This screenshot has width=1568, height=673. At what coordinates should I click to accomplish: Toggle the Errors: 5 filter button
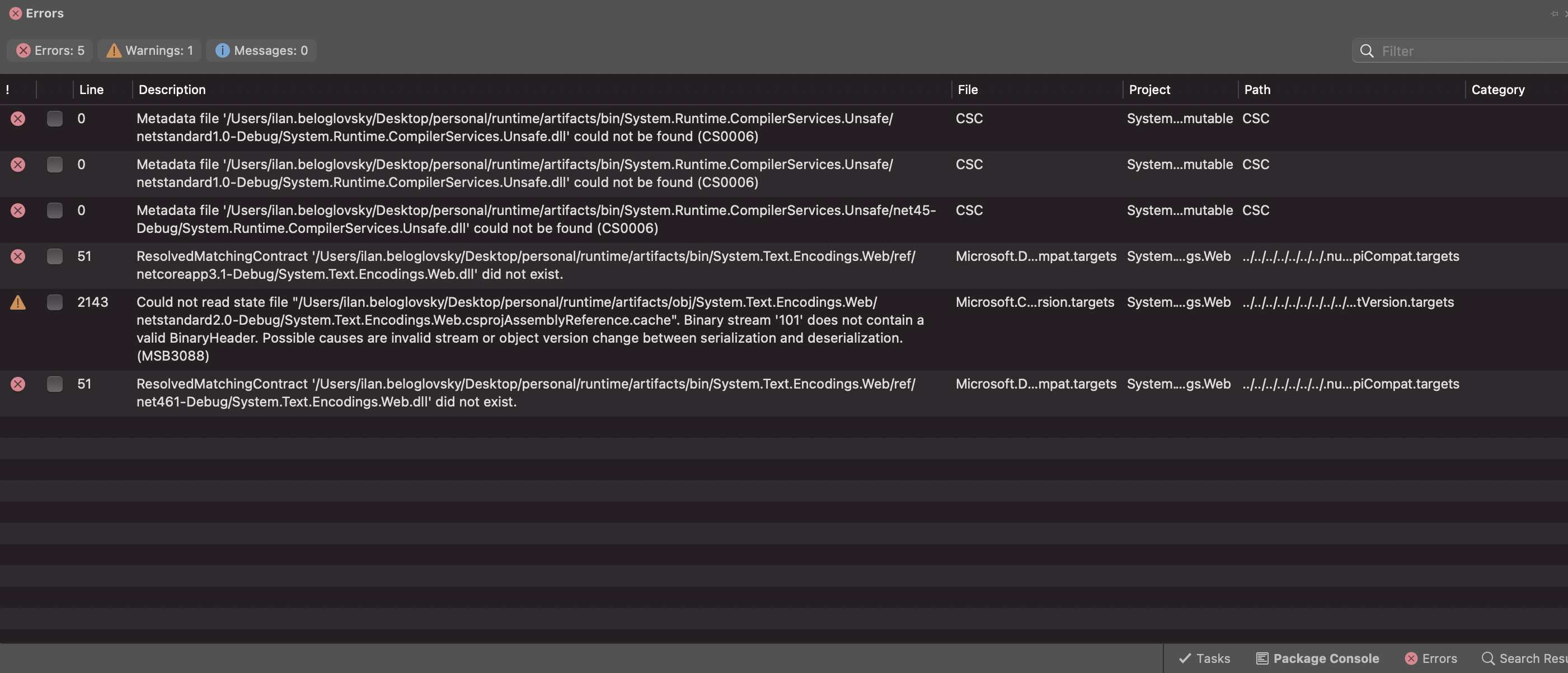click(x=49, y=50)
